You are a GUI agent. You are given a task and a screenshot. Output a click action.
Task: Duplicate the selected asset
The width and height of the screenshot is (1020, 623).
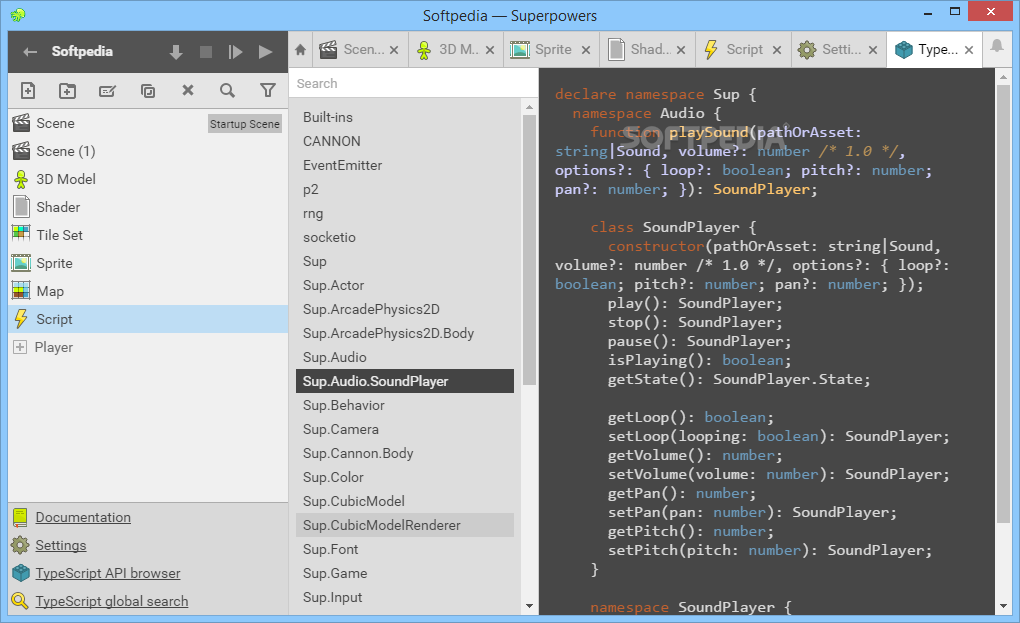pos(148,90)
